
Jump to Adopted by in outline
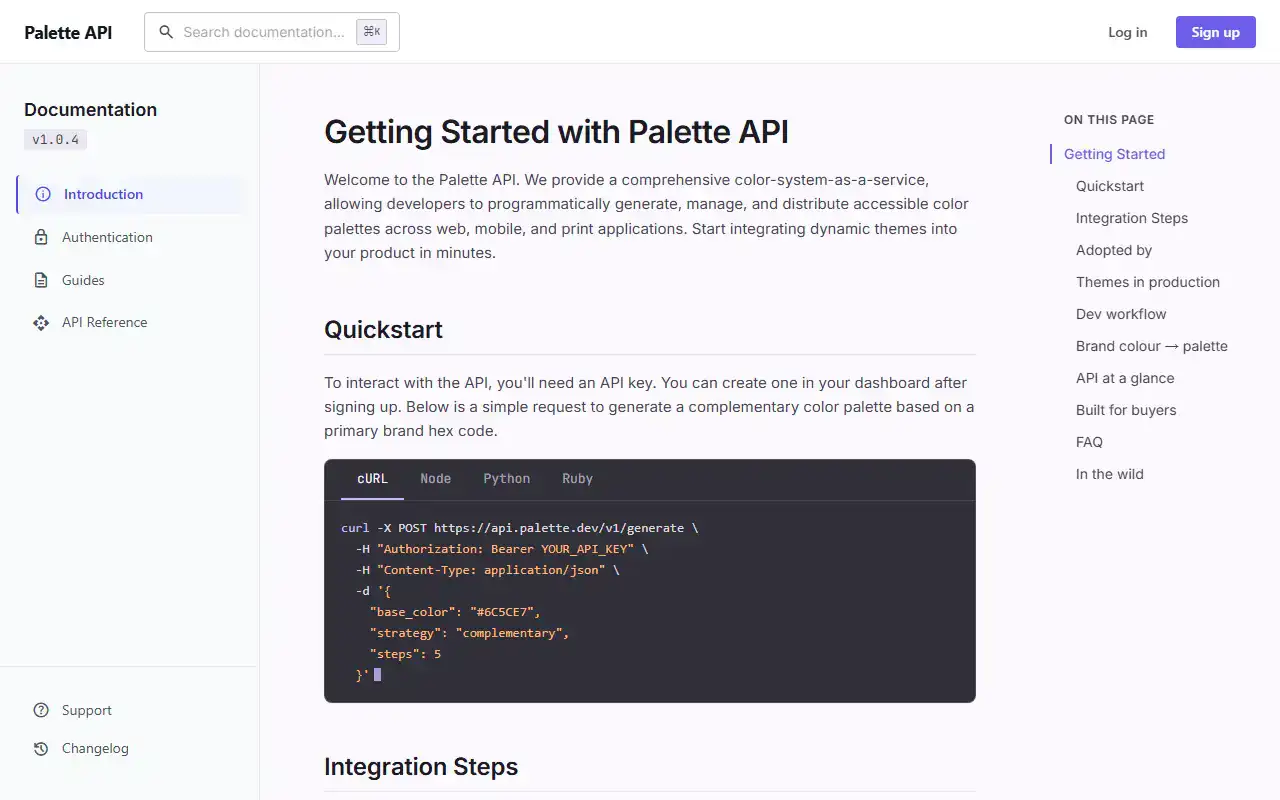pyautogui.click(x=1114, y=250)
